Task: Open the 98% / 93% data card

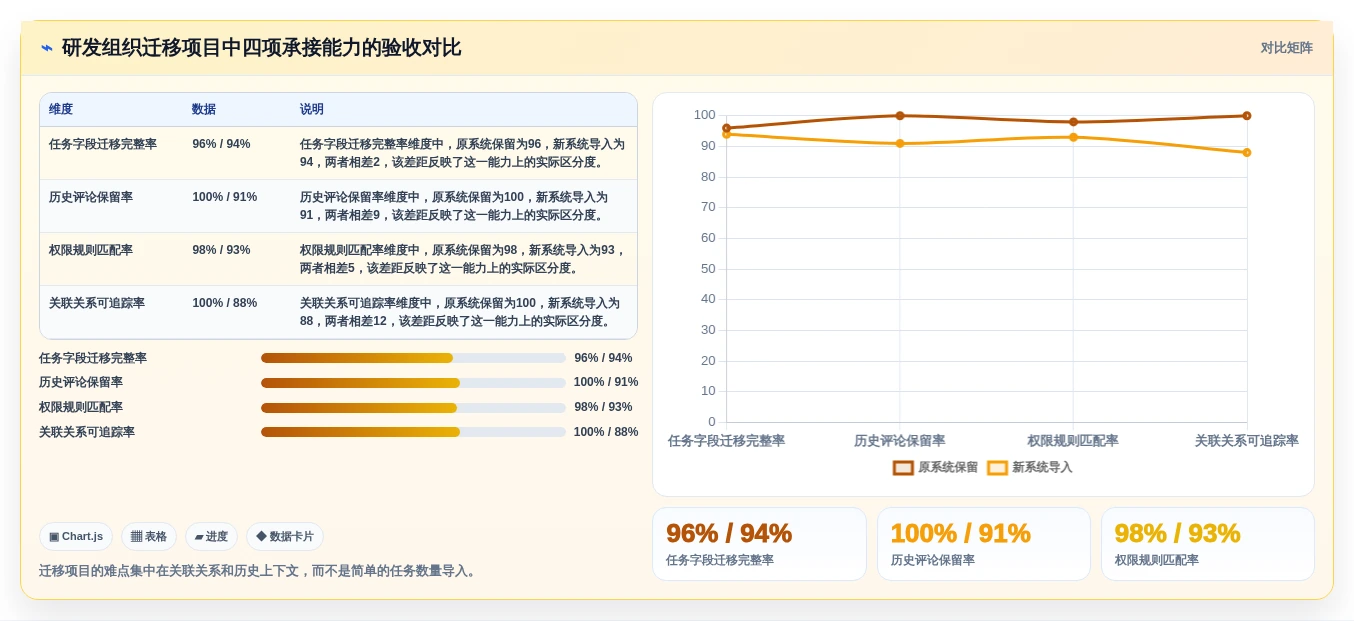Action: coord(1208,544)
